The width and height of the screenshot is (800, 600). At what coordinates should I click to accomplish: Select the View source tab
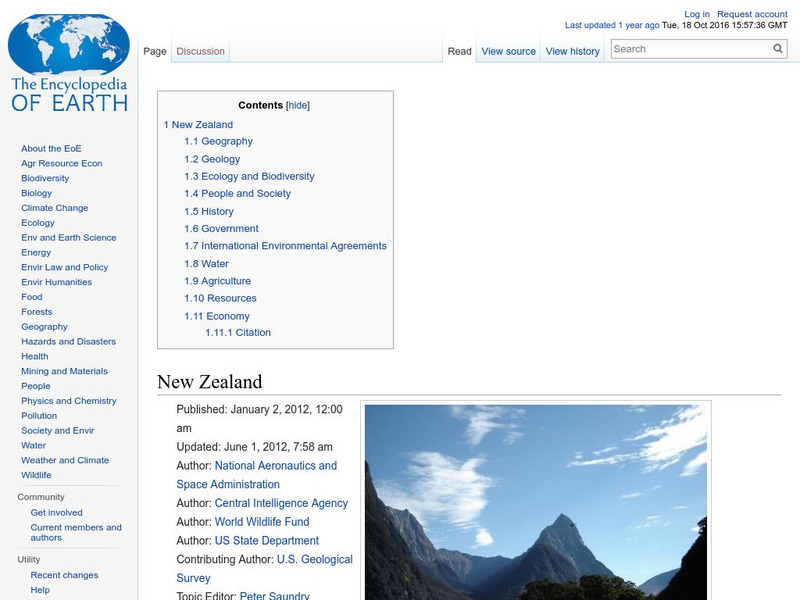point(508,50)
